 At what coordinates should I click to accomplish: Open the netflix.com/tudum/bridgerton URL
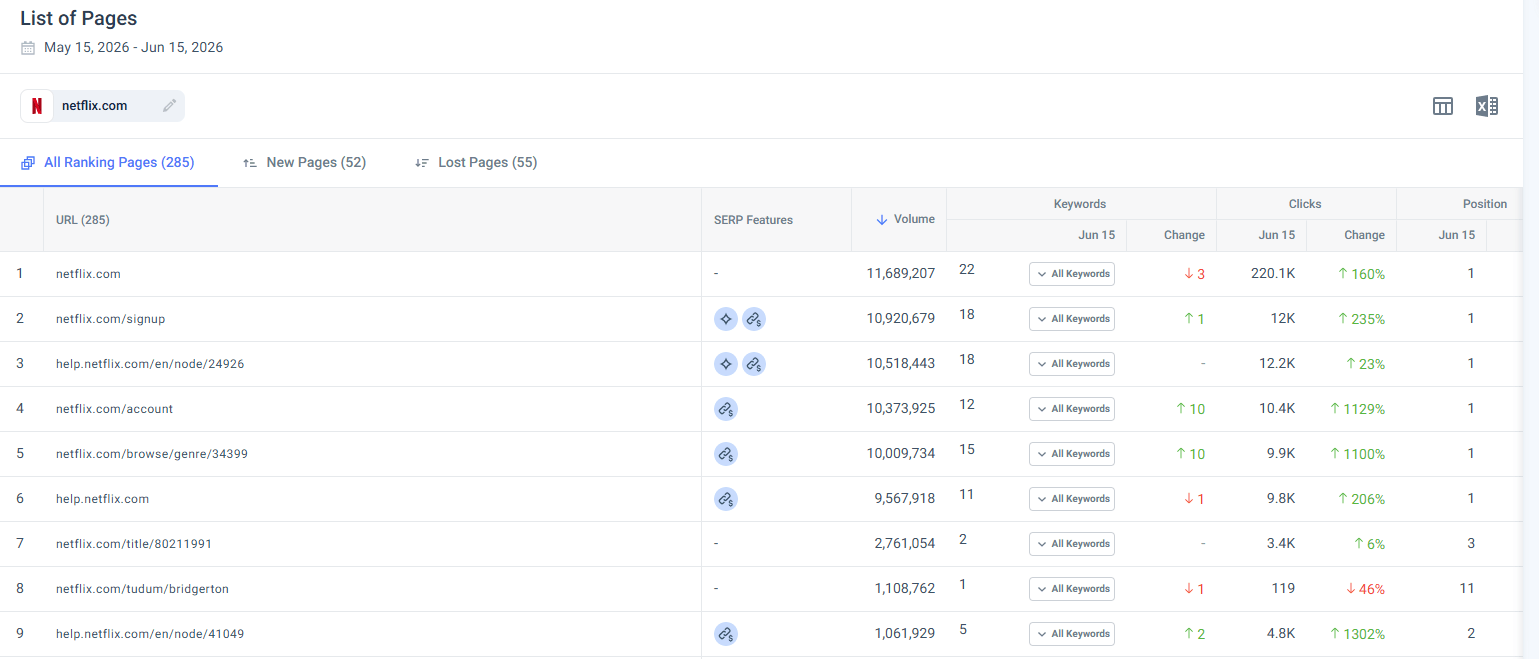click(143, 589)
